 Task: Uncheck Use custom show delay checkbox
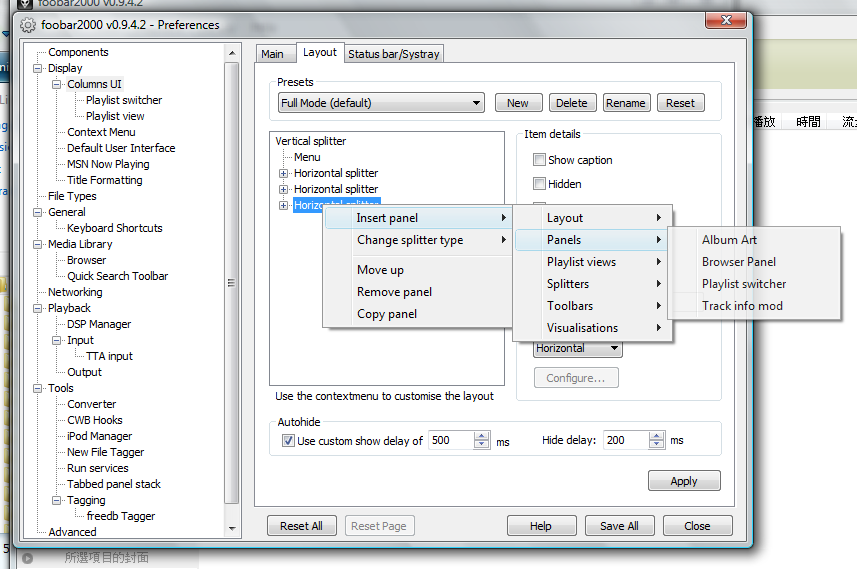click(288, 441)
